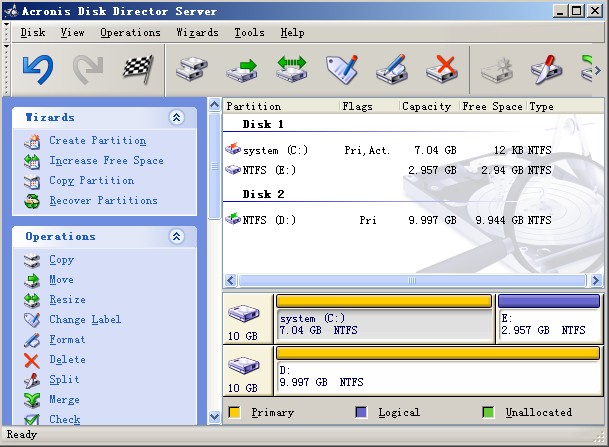This screenshot has height=447, width=609.
Task: Click the Change Label tag toolbar icon
Action: click(342, 70)
